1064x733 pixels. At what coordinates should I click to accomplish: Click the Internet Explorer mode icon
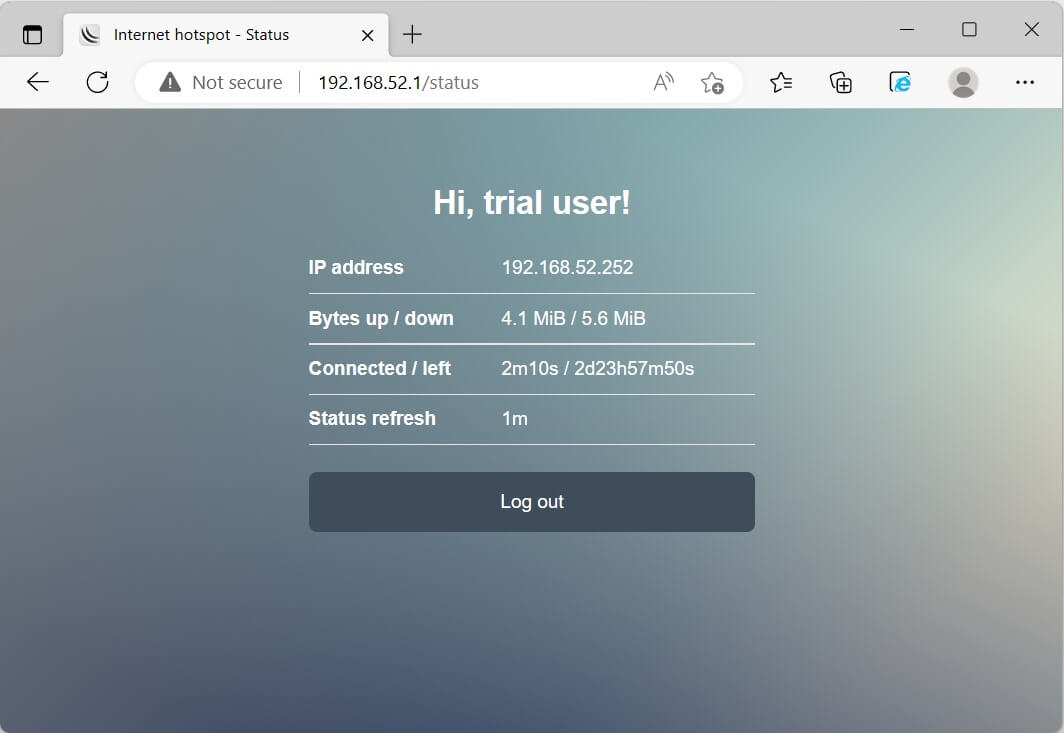tap(901, 83)
